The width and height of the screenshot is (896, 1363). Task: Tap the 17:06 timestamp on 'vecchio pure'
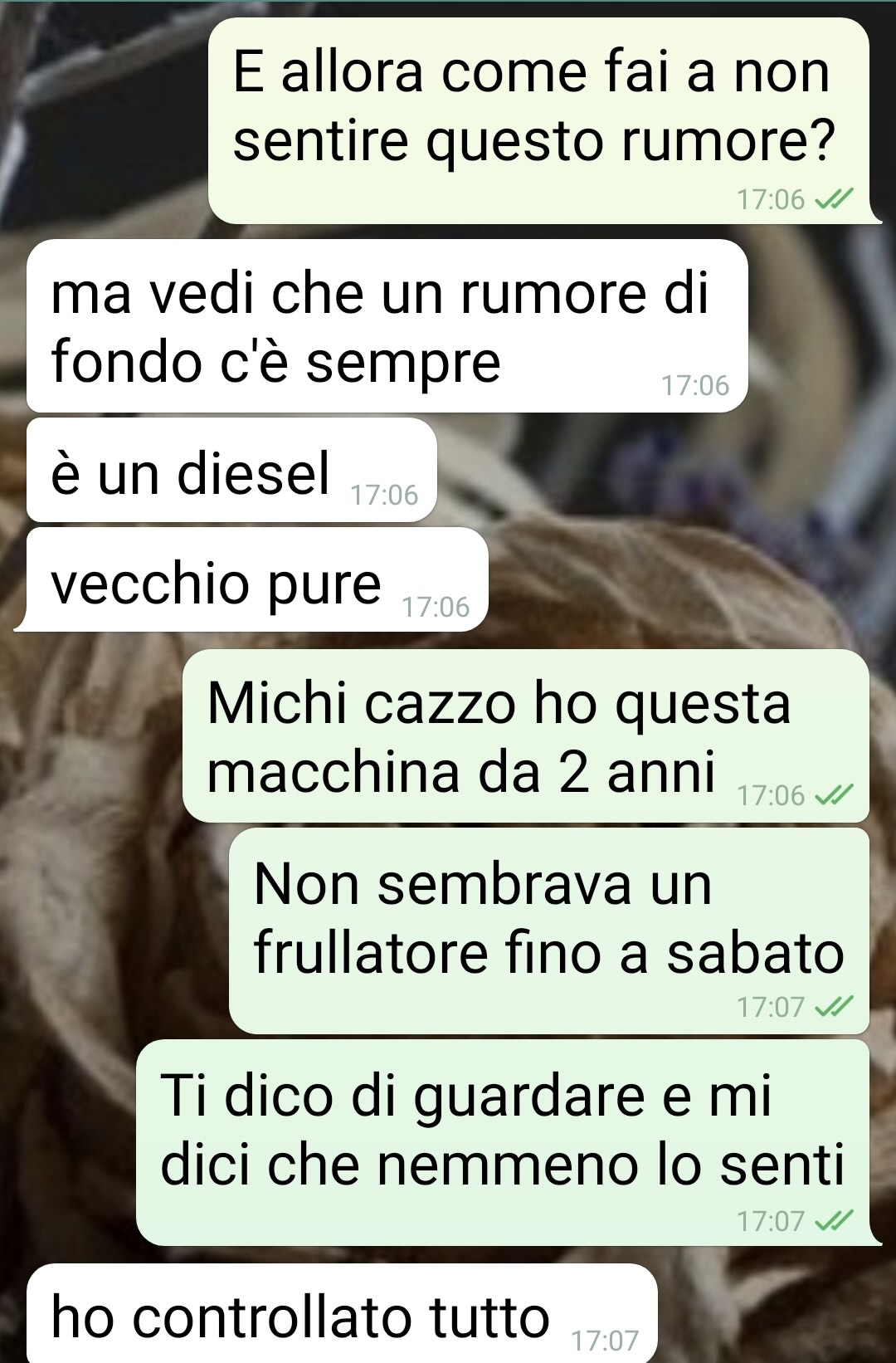(436, 607)
